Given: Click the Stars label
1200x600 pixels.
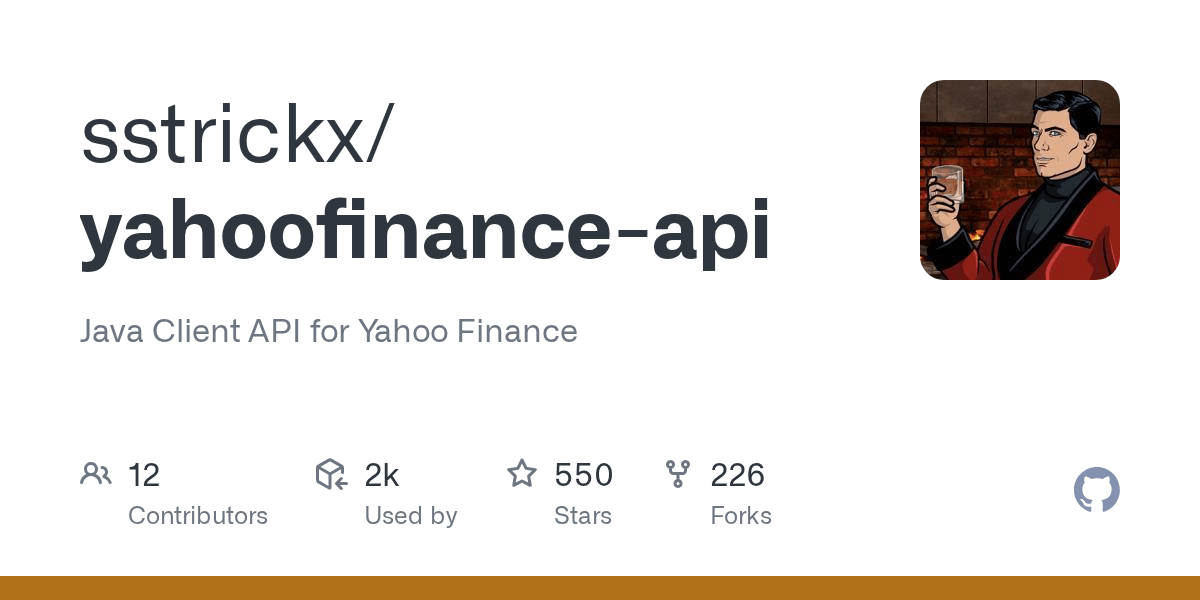Looking at the screenshot, I should (583, 516).
